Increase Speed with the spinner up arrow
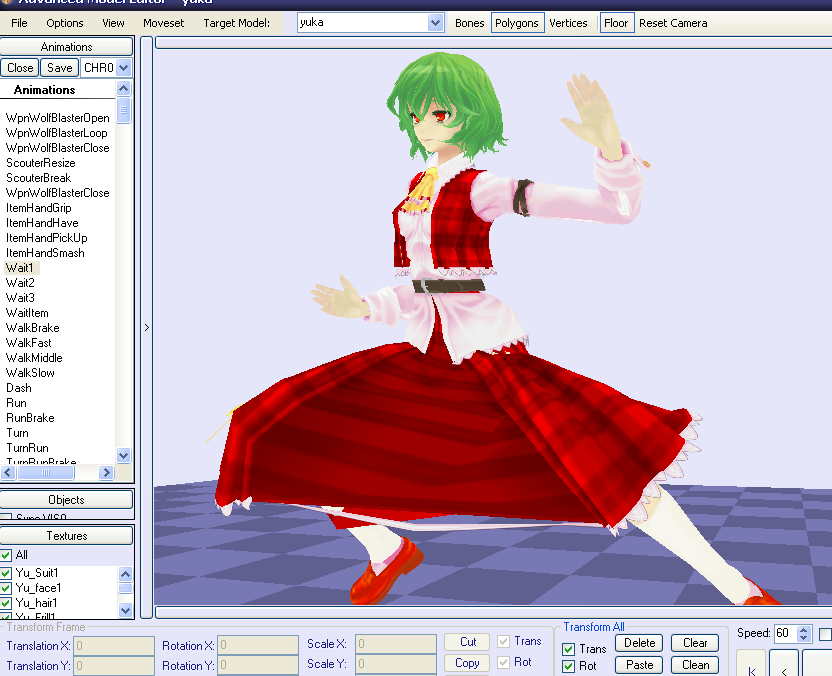Screen dimensions: 832x676 point(803,629)
